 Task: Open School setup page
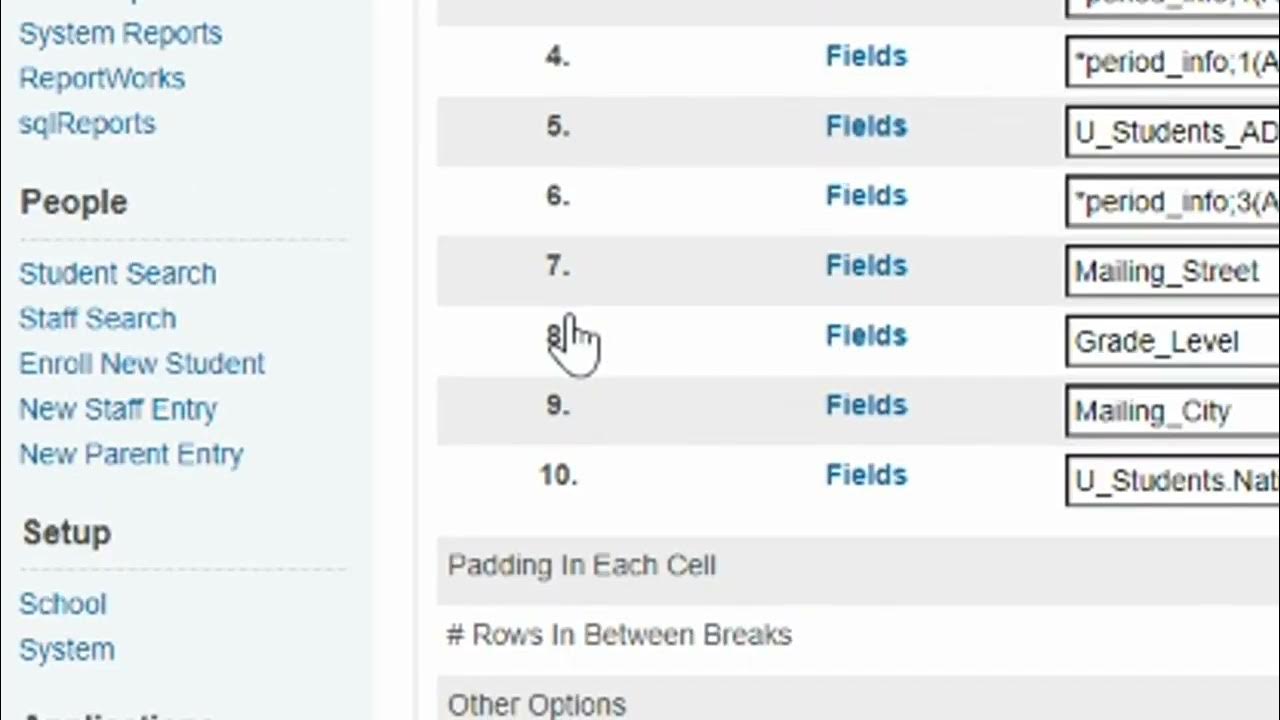62,604
